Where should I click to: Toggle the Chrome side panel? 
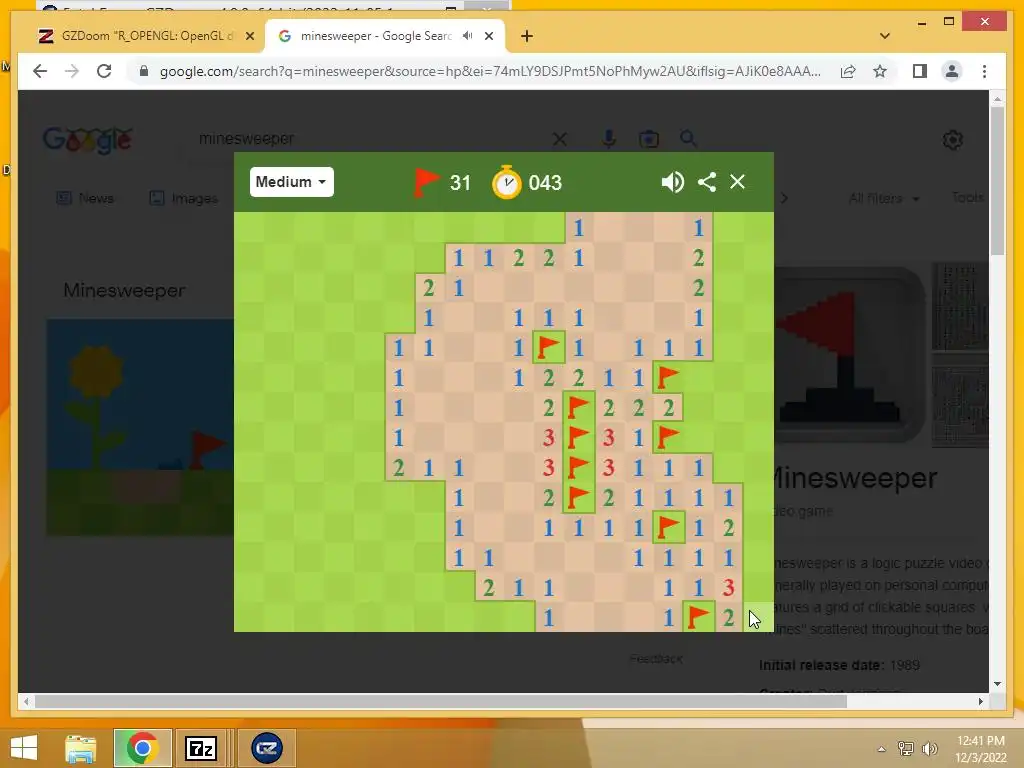pyautogui.click(x=920, y=71)
